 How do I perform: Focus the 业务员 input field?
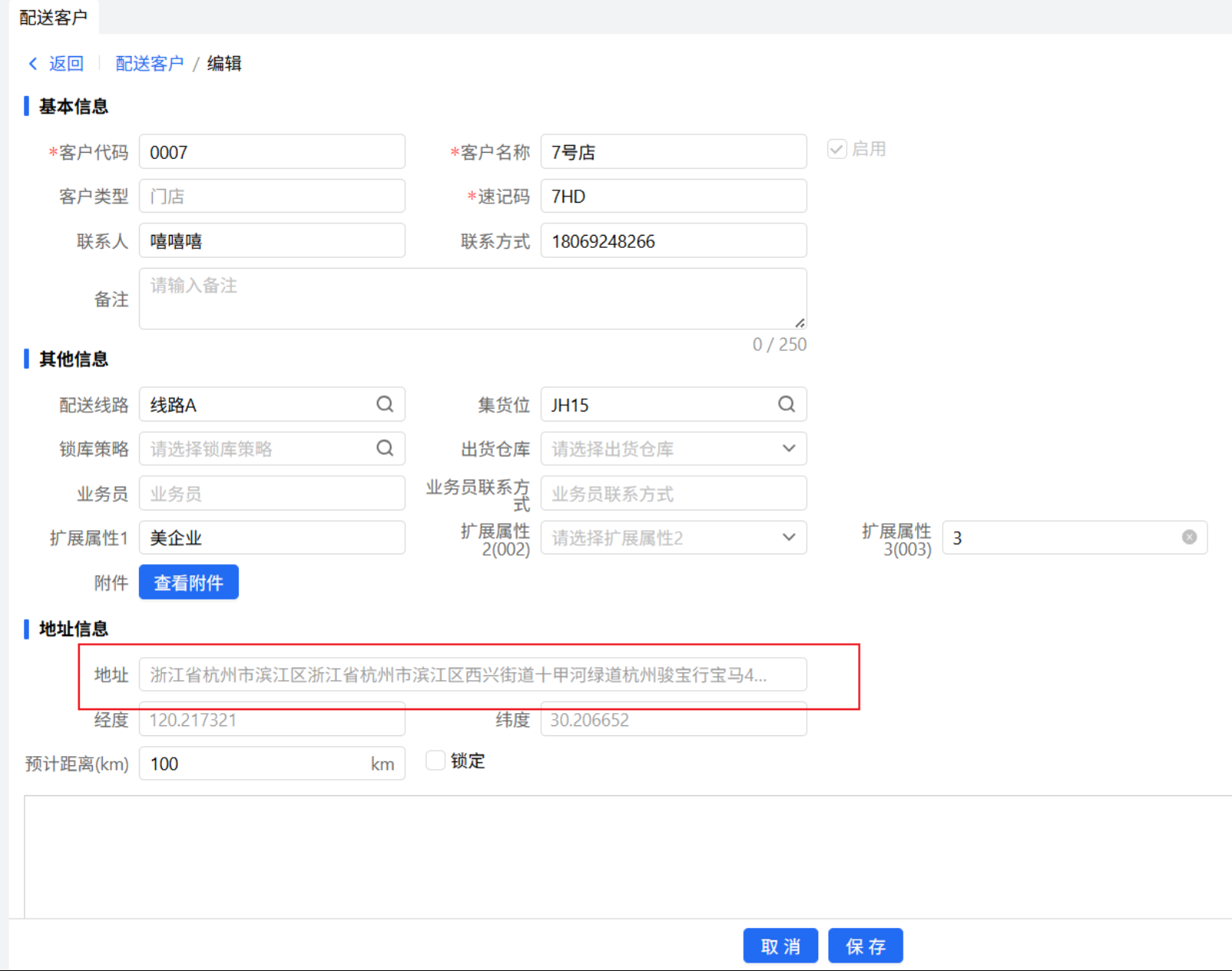coord(272,494)
